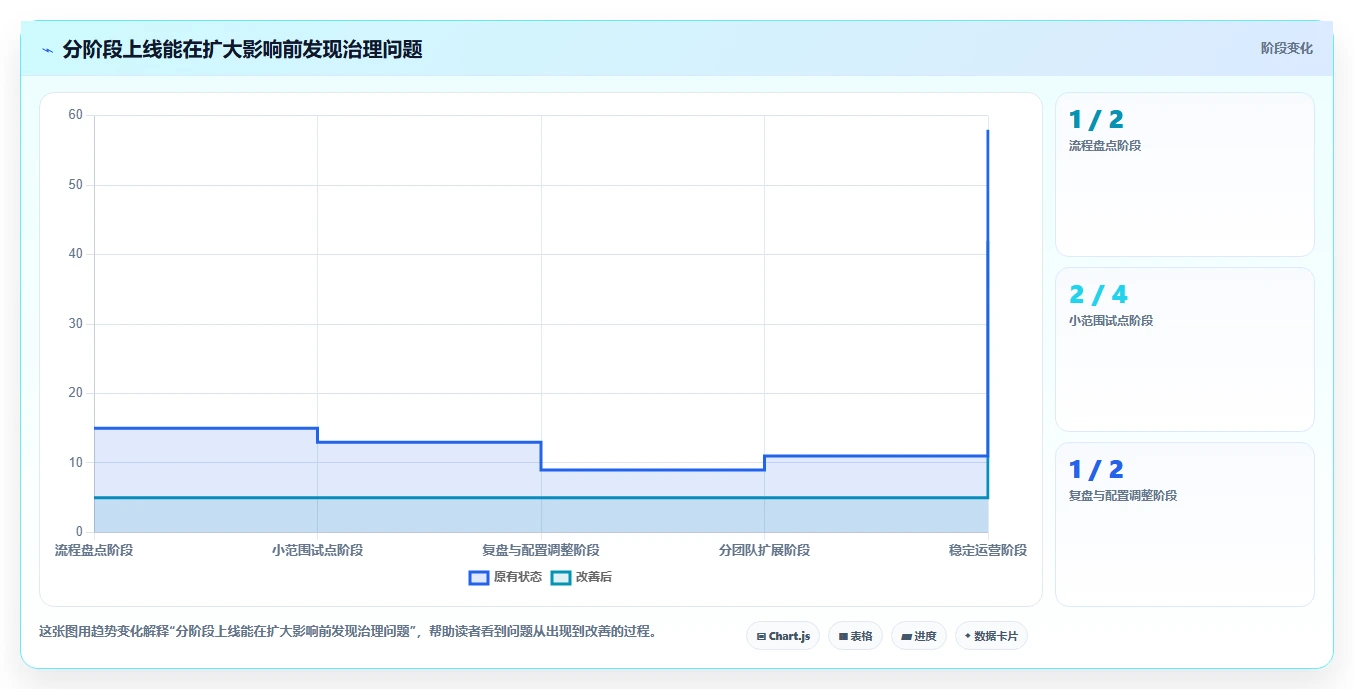Select the Chart.js tag chip
The width and height of the screenshot is (1354, 689).
[x=783, y=636]
